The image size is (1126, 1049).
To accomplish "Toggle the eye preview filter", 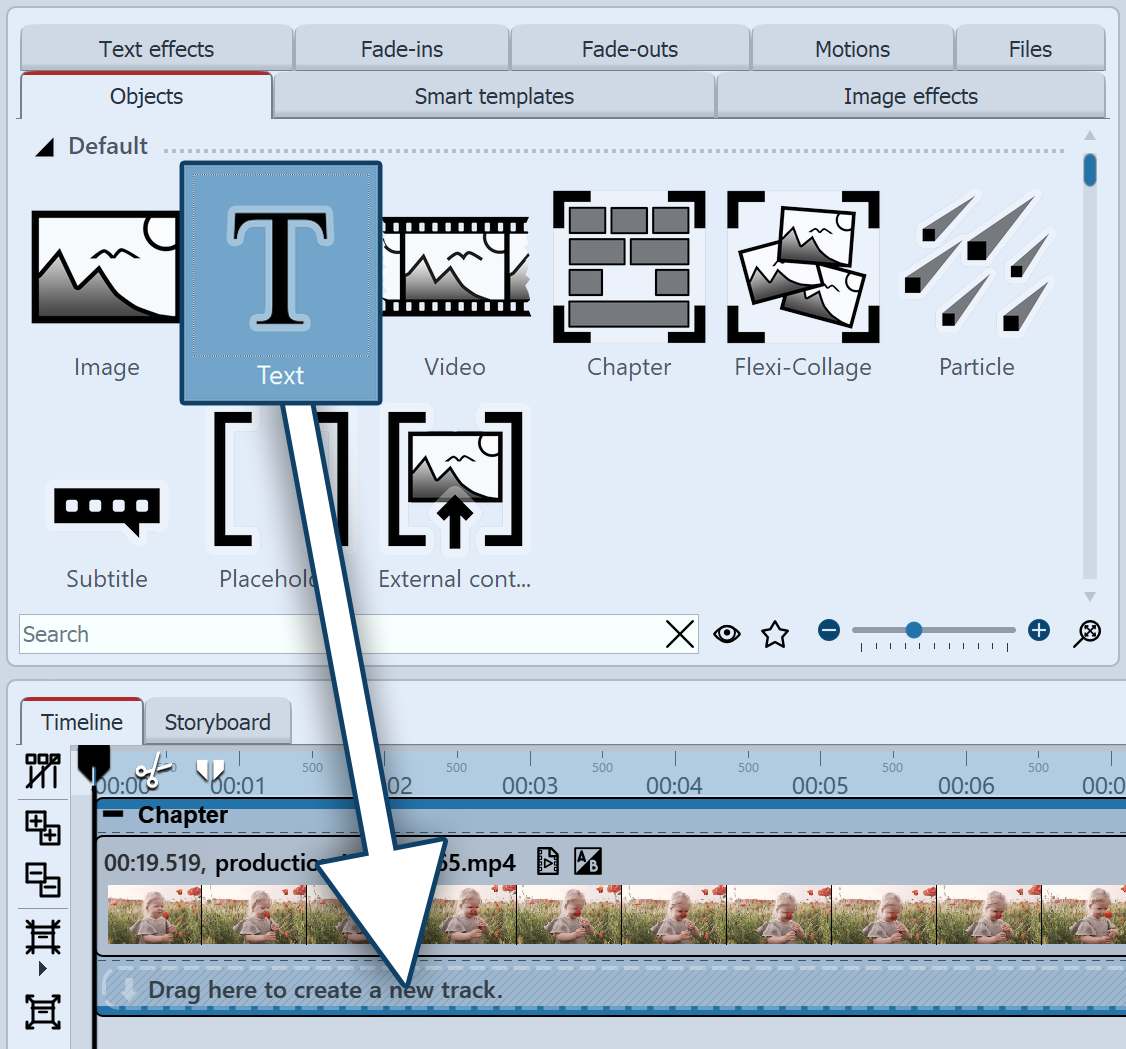I will click(x=727, y=632).
